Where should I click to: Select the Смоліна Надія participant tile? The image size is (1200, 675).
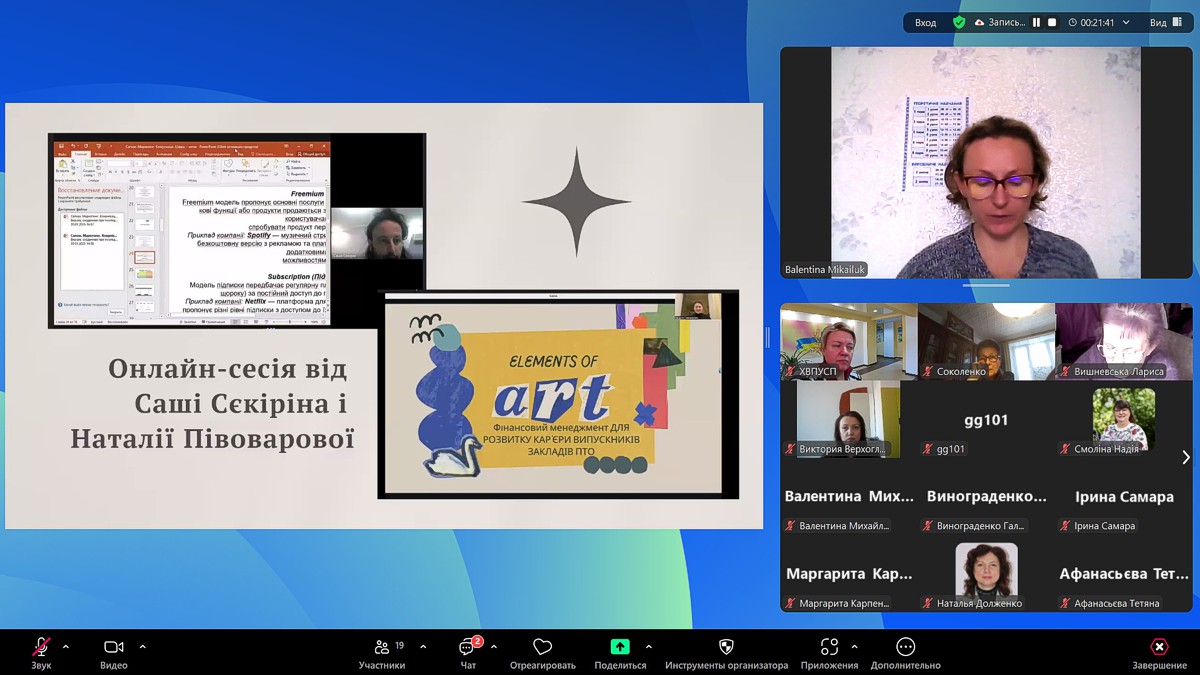(x=1124, y=419)
